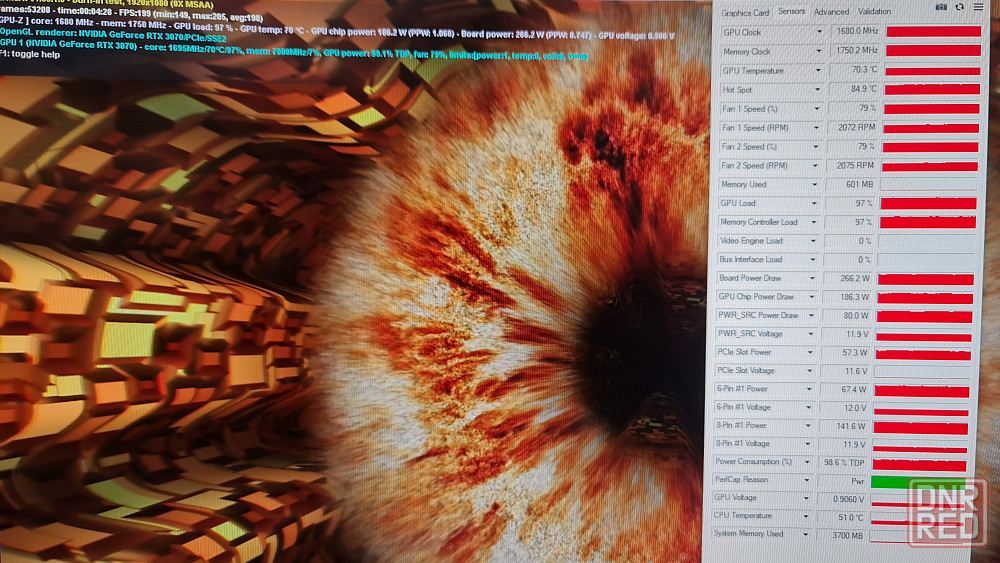Expand the Fan 2 Speed (%) dropdown
This screenshot has width=1000, height=563.
coord(816,147)
